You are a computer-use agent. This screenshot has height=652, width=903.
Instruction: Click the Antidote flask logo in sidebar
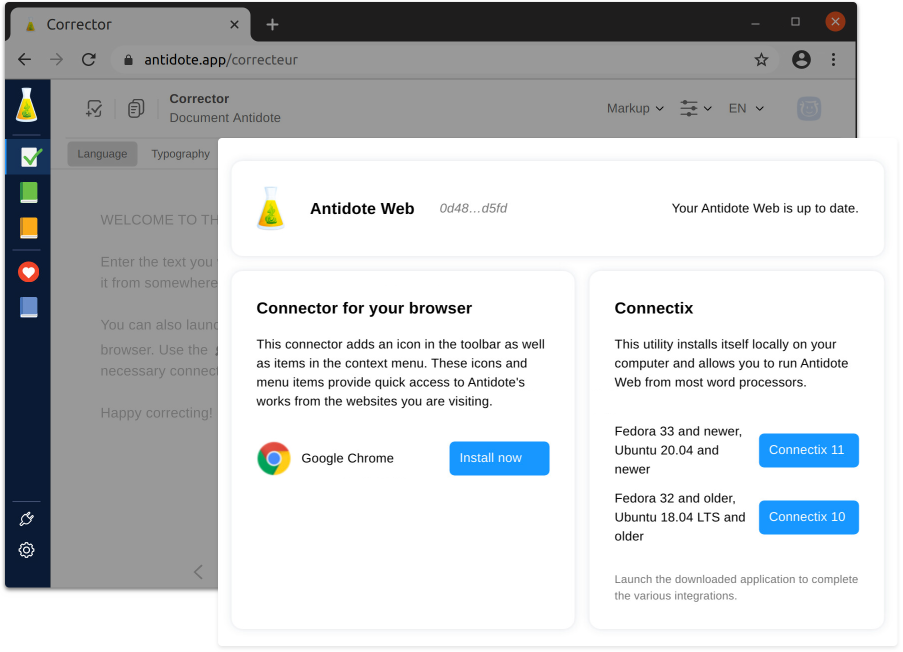pyautogui.click(x=27, y=105)
